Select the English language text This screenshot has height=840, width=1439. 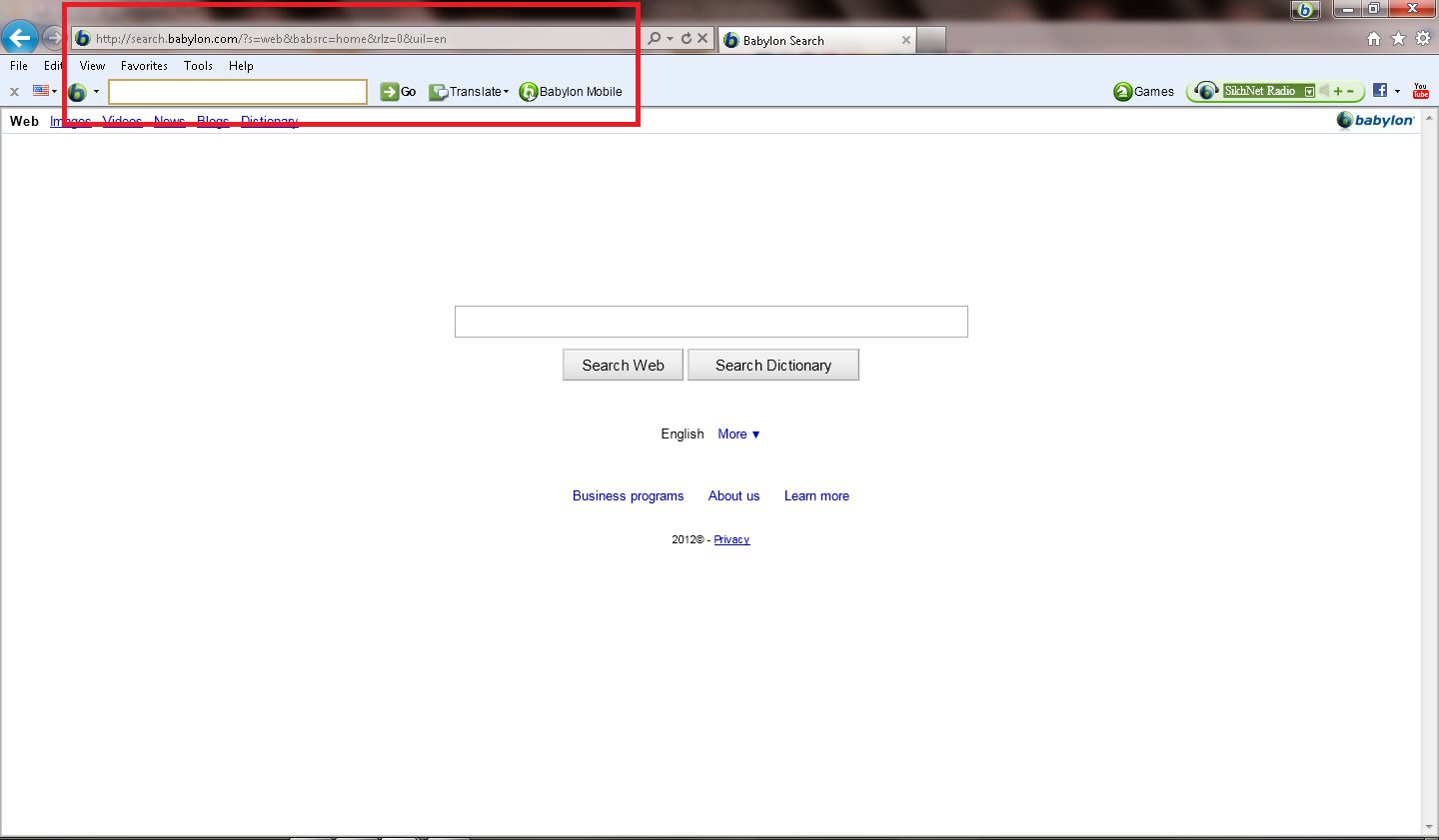[683, 434]
